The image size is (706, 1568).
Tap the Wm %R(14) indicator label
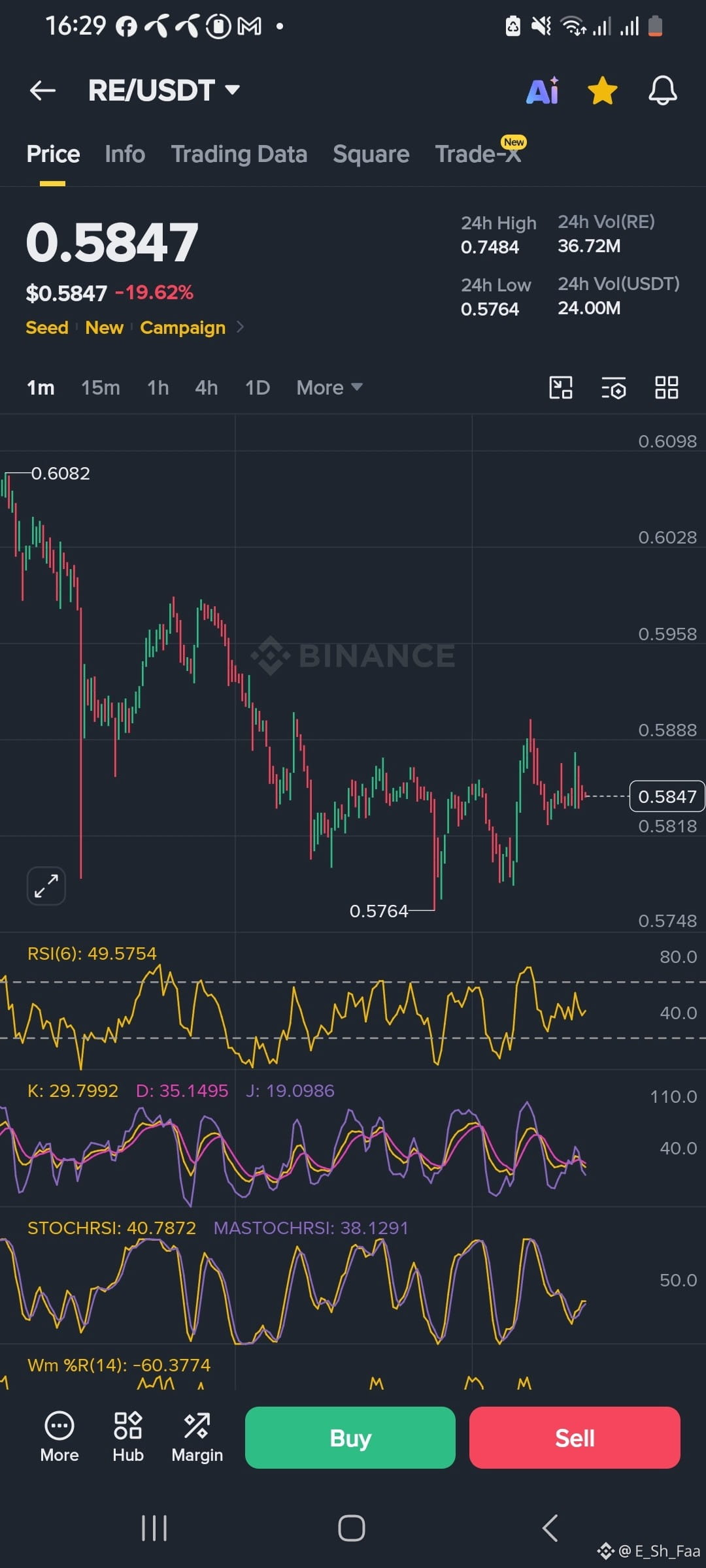[x=119, y=1365]
